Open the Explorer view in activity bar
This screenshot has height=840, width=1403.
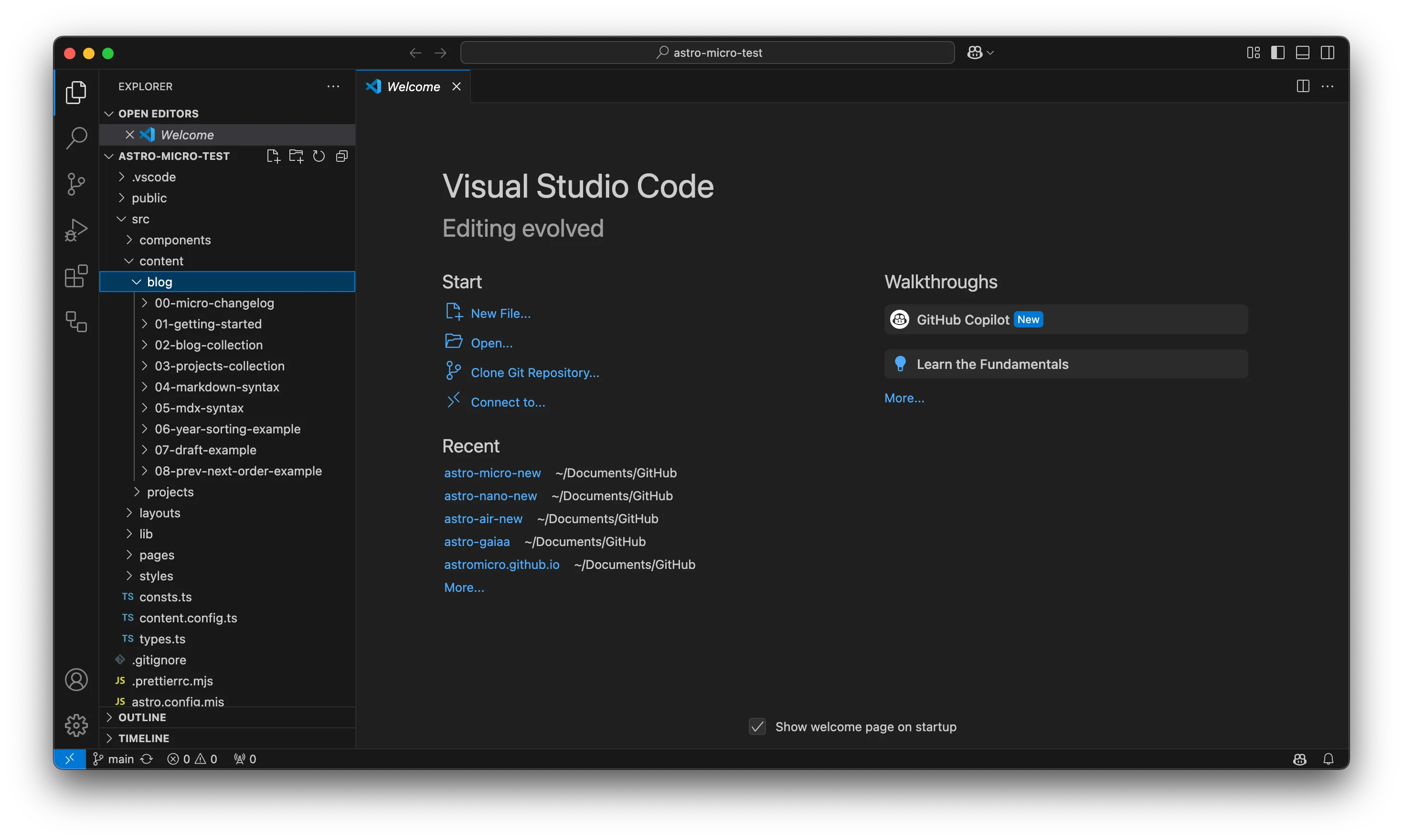[76, 92]
